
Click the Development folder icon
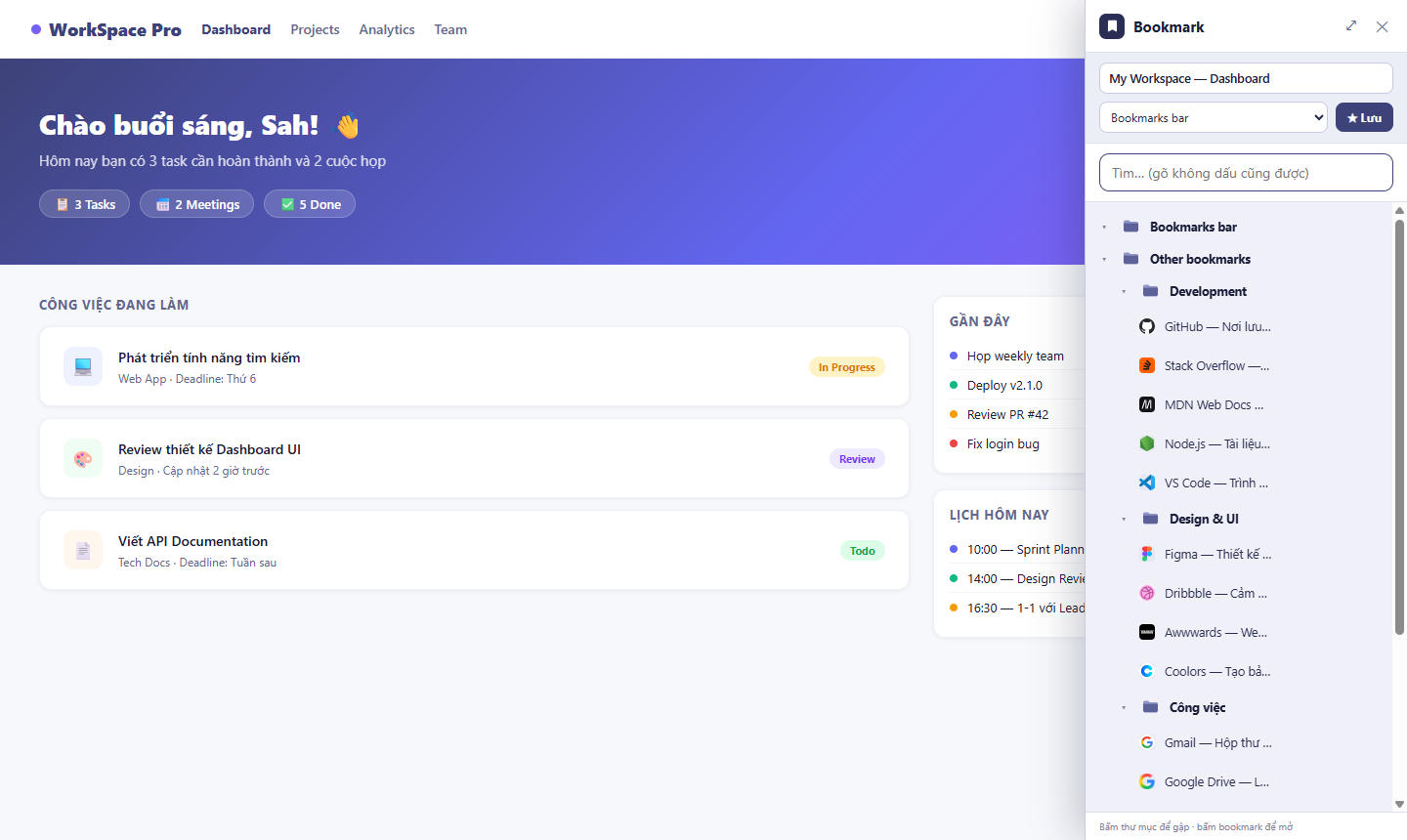1151,291
